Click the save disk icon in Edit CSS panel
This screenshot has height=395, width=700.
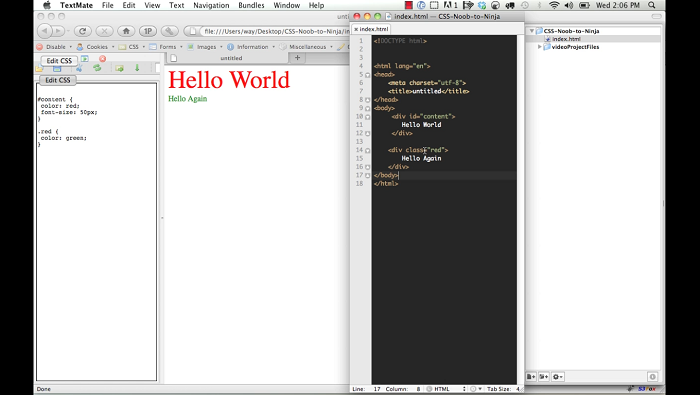click(x=57, y=68)
